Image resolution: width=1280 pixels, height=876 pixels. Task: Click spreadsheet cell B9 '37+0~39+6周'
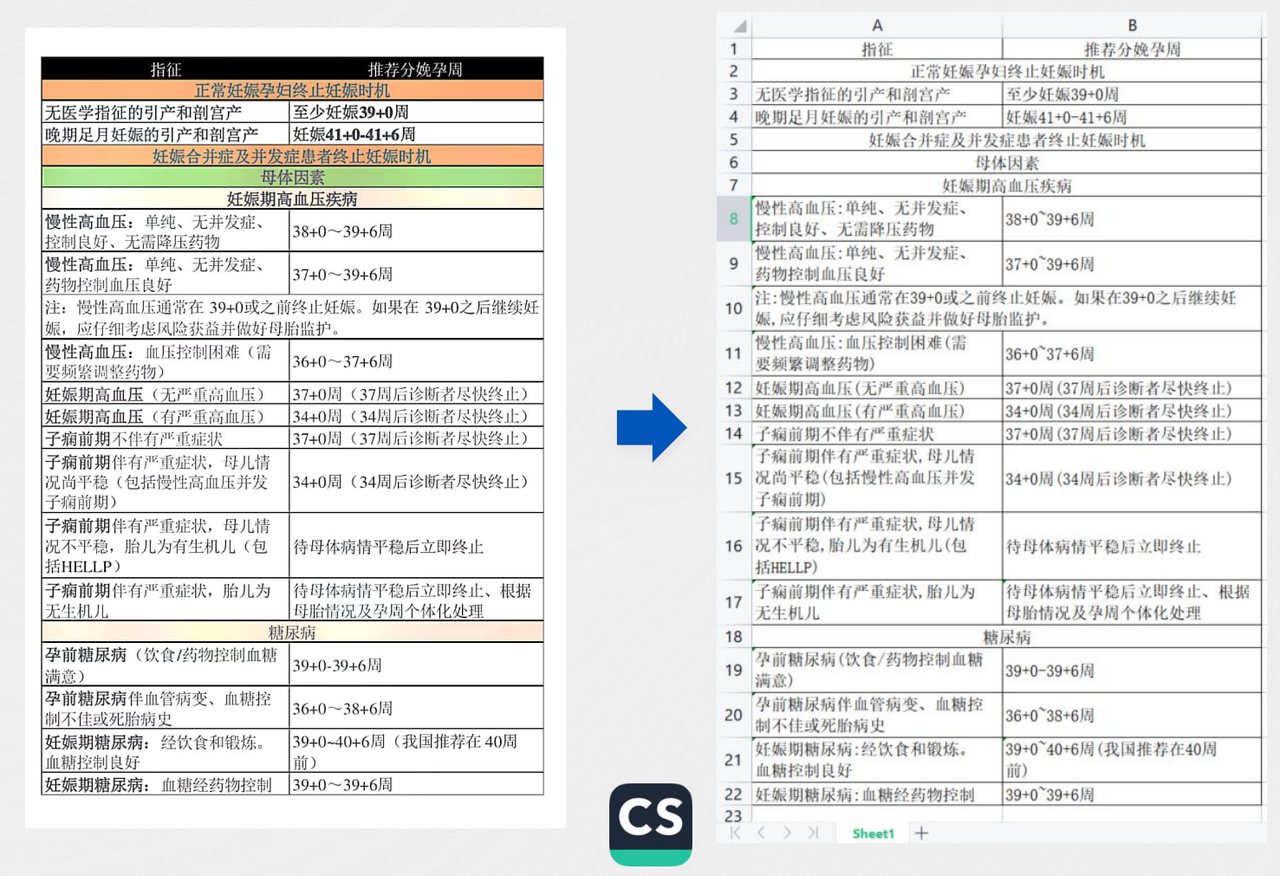click(x=1132, y=263)
